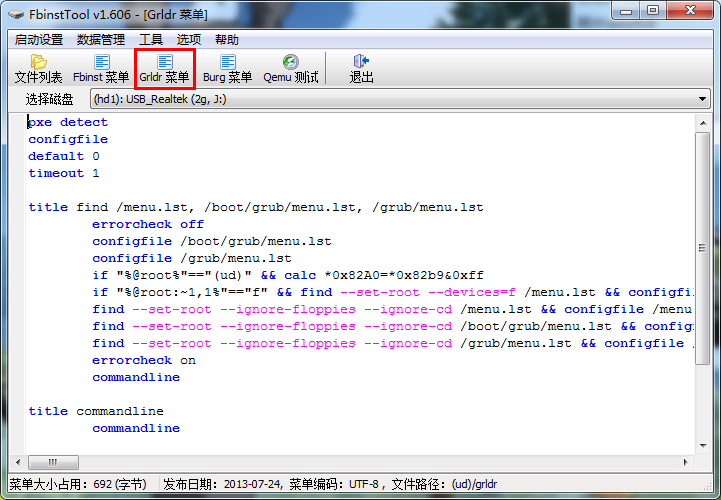The width and height of the screenshot is (721, 500).
Task: Click the top-level 'configfile' line
Action: [68, 139]
